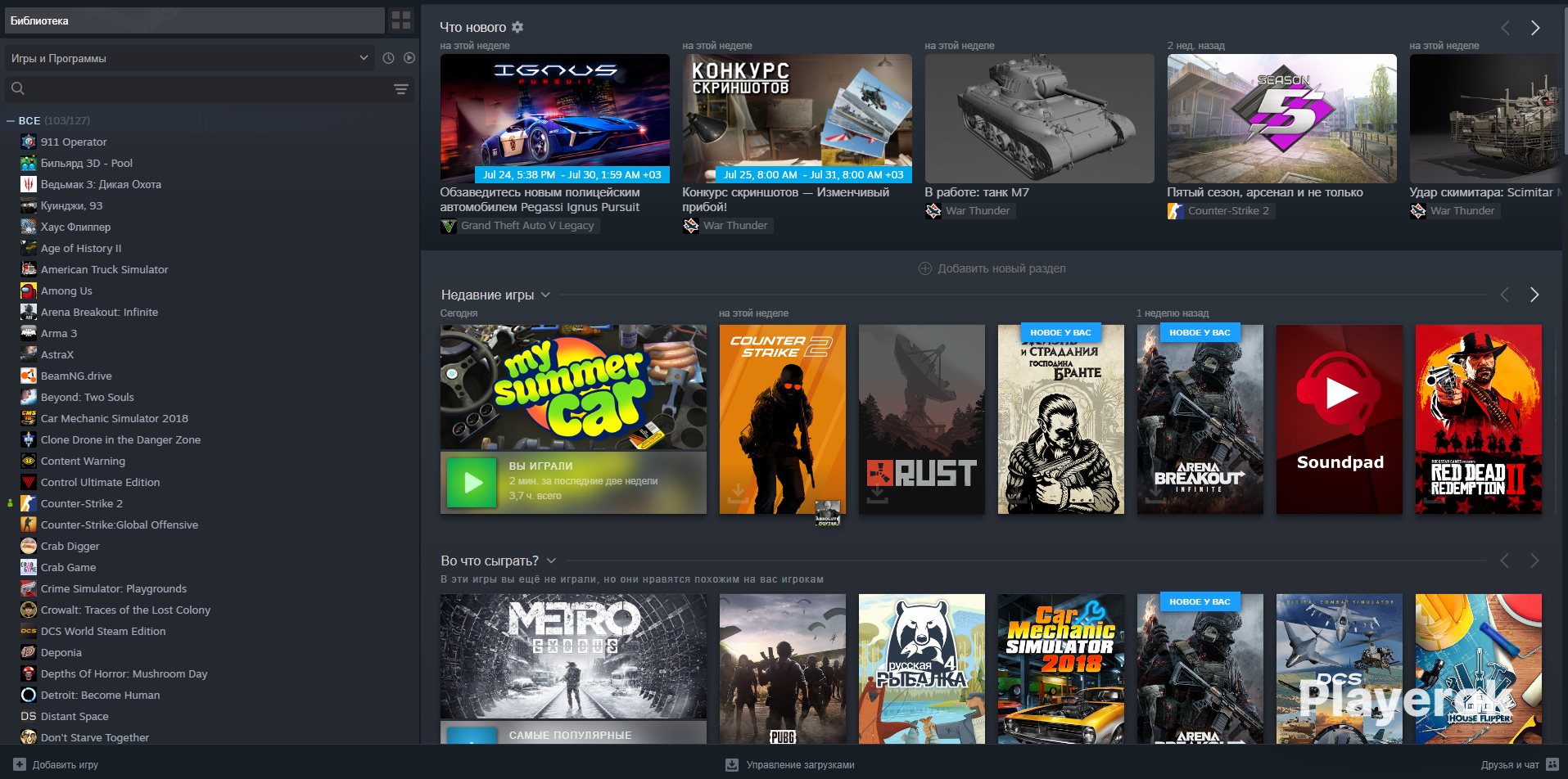Image resolution: width=1568 pixels, height=779 pixels.
Task: Click American Truck Simulator icon
Action: [x=29, y=269]
